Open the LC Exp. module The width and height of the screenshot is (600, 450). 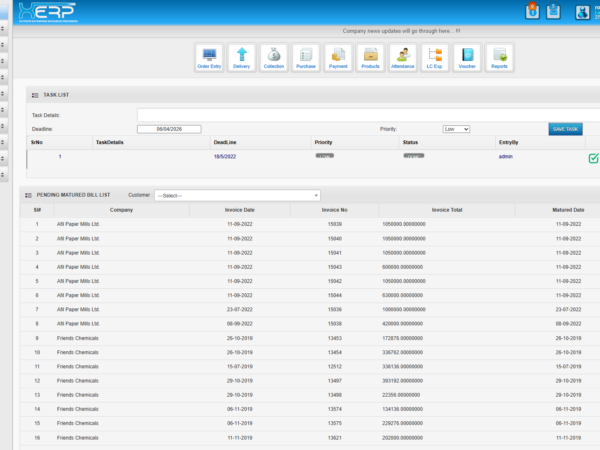click(x=435, y=58)
